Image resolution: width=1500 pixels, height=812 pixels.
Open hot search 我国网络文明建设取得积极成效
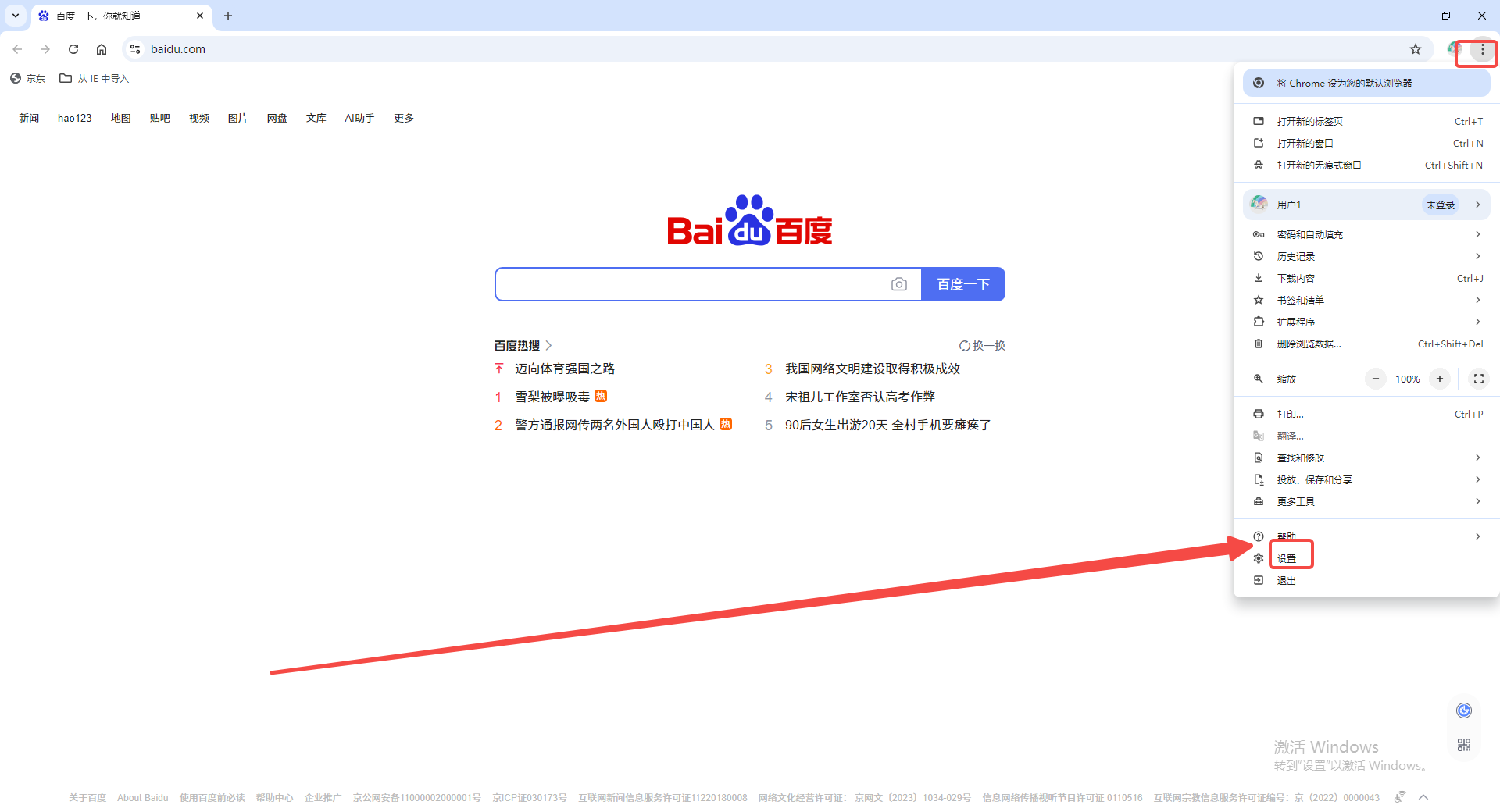coord(873,369)
